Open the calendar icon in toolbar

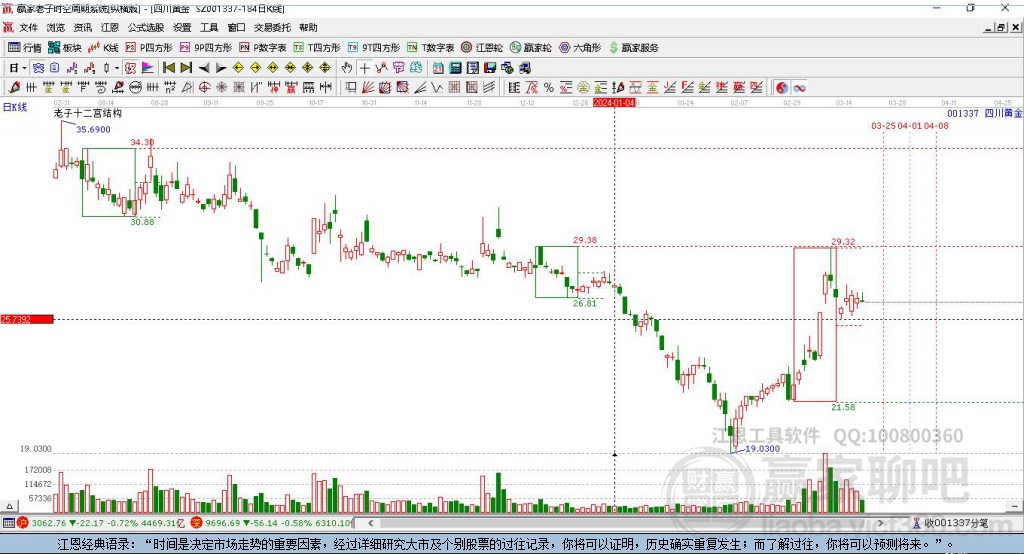point(438,68)
